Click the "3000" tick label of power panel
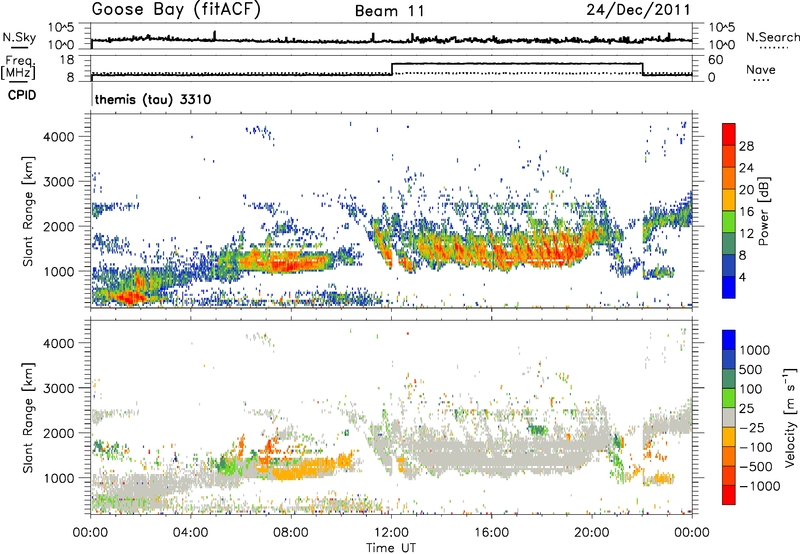Image resolution: width=800 pixels, height=554 pixels. (58, 182)
